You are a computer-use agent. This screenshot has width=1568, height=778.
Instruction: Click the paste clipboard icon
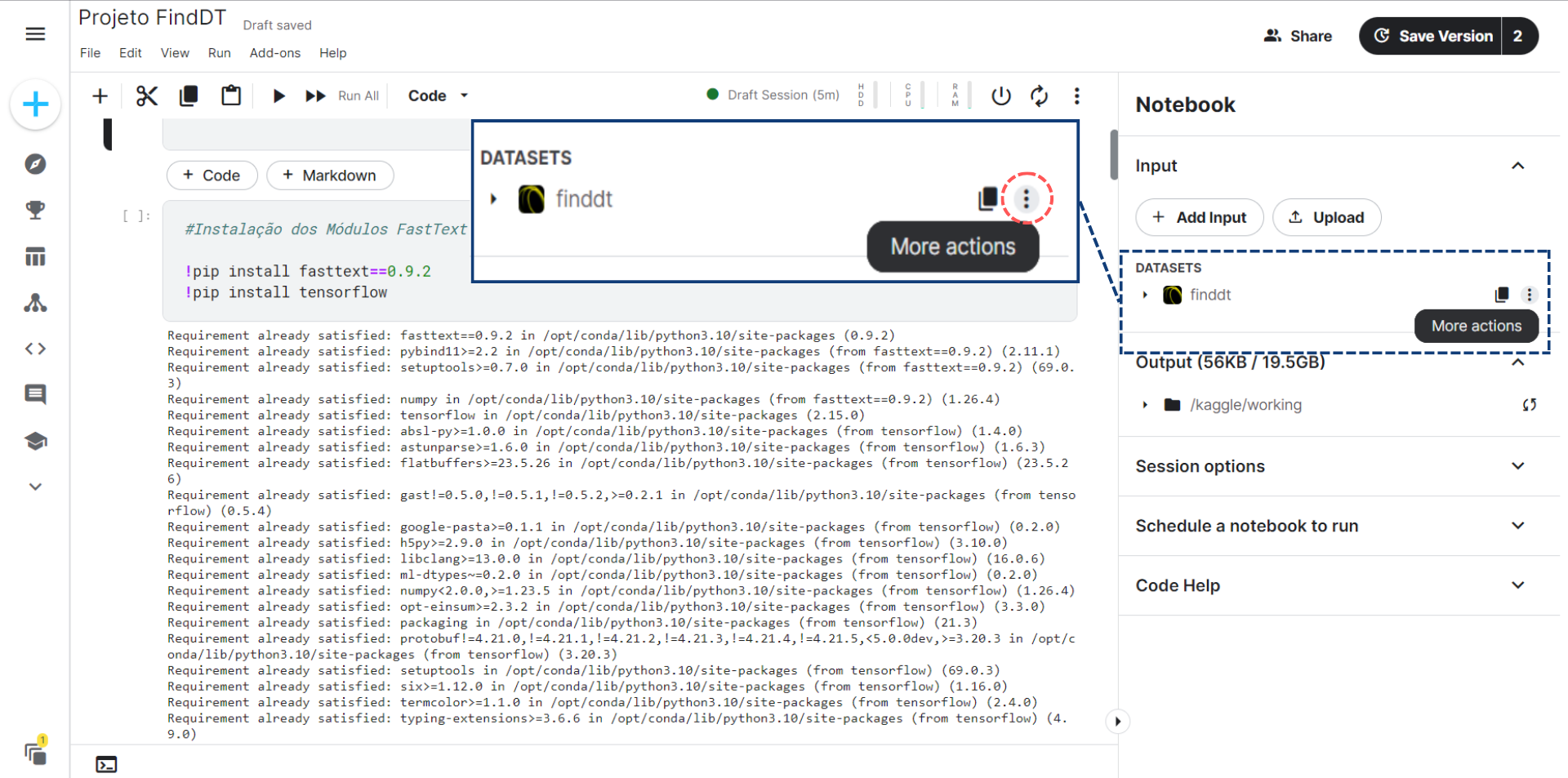coord(231,96)
